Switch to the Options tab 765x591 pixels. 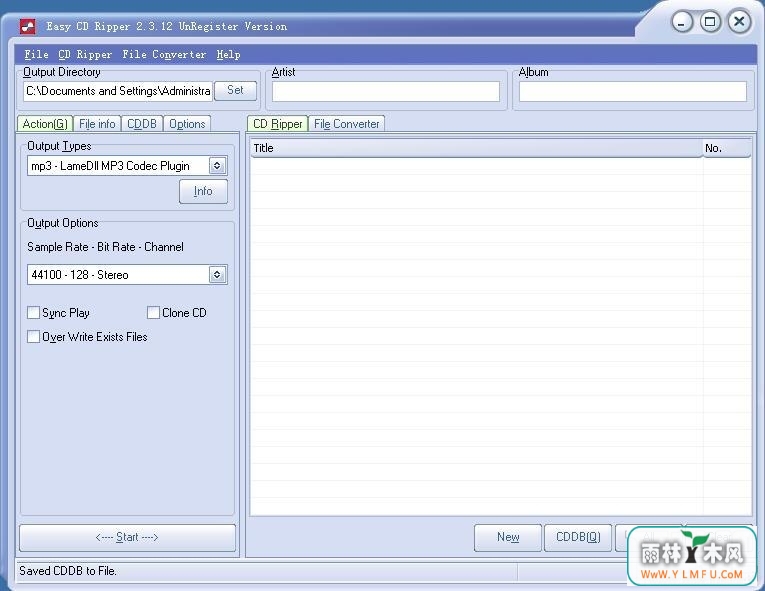(187, 124)
